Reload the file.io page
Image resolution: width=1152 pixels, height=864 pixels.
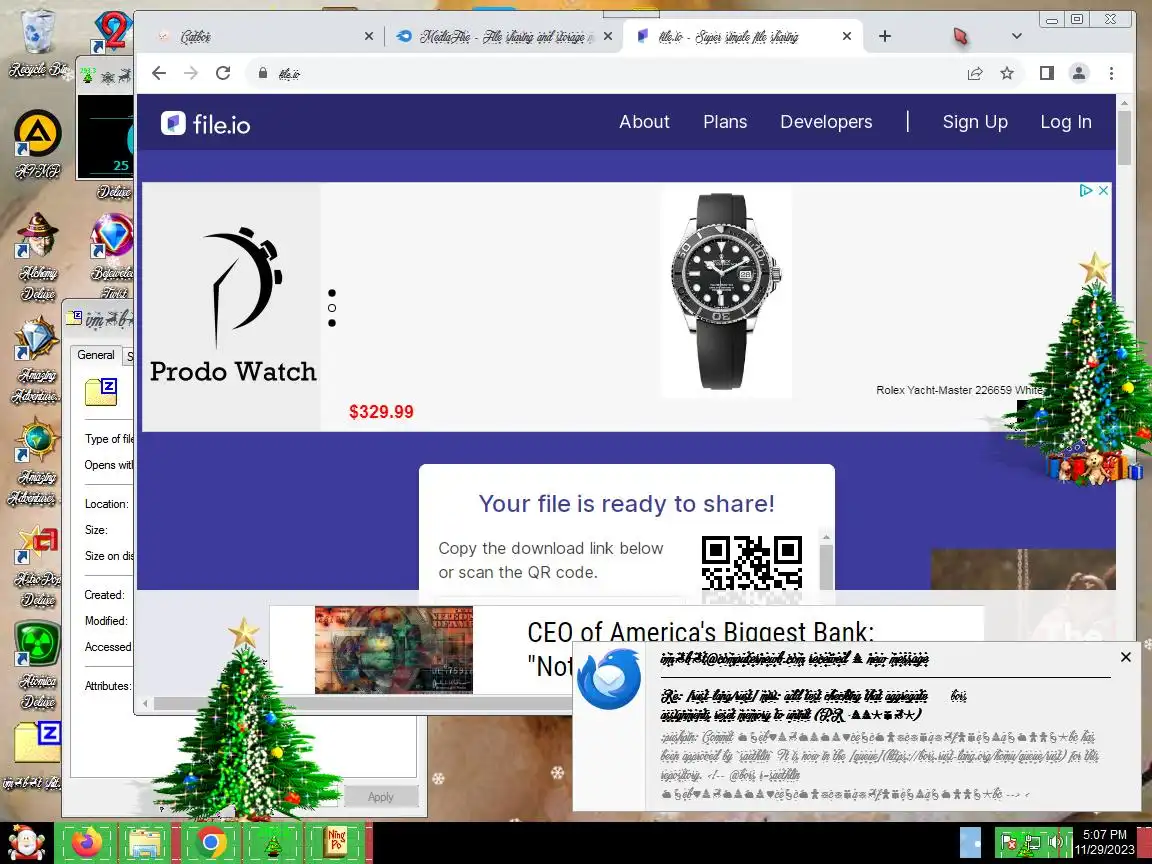(x=223, y=73)
